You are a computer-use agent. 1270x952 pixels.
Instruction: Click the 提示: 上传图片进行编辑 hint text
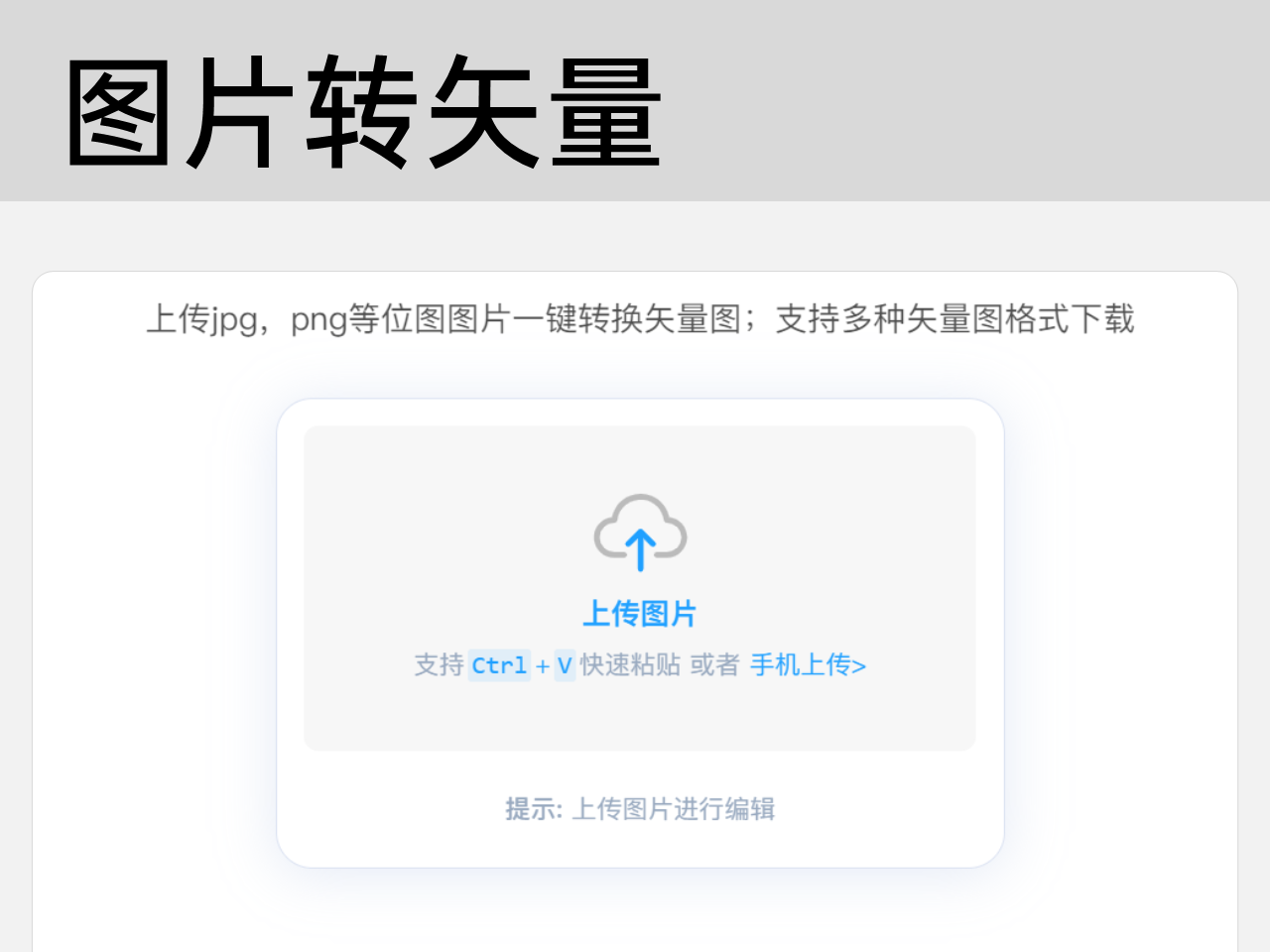tap(640, 809)
